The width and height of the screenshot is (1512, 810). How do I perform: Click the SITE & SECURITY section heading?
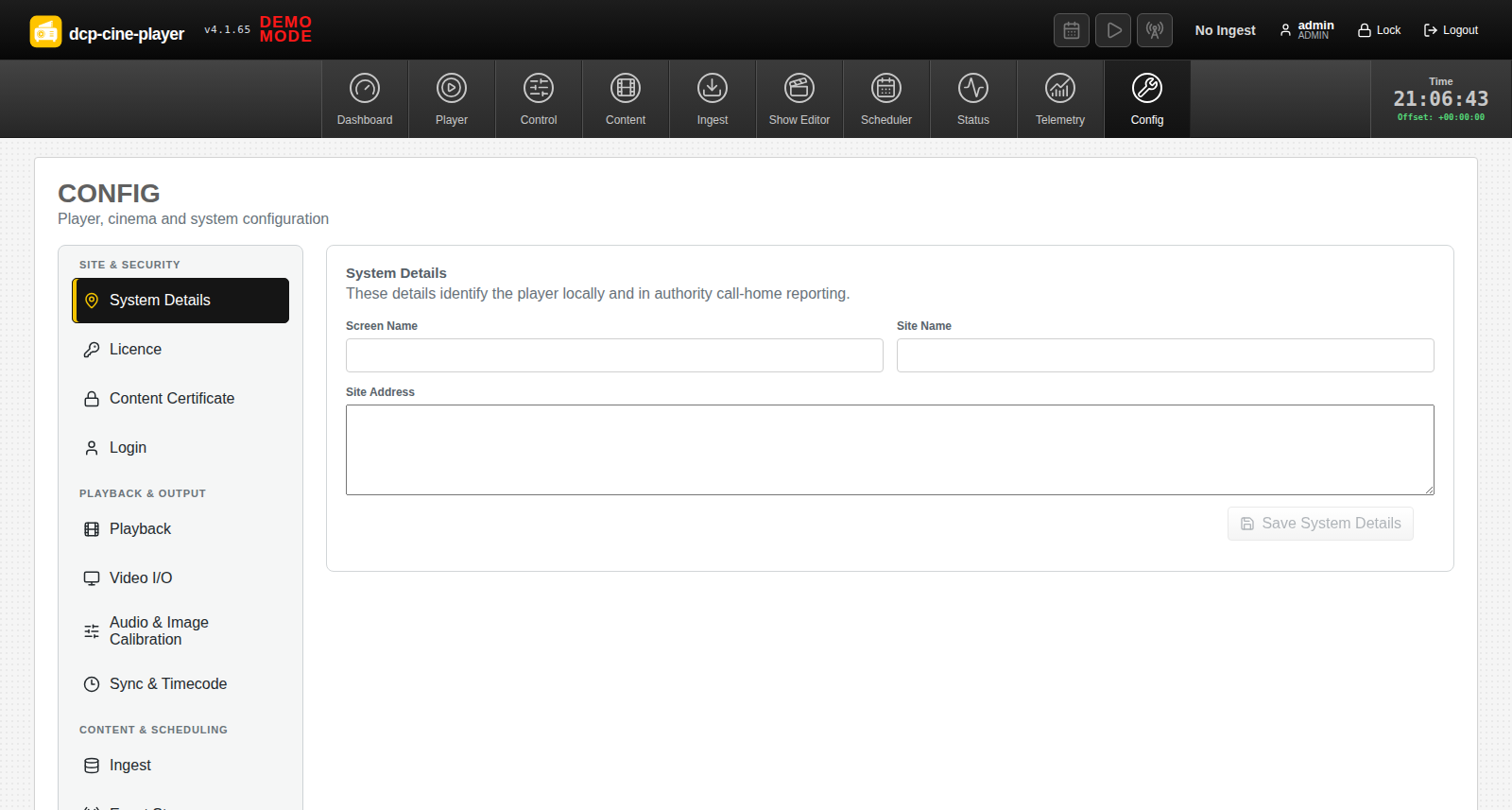click(x=129, y=265)
